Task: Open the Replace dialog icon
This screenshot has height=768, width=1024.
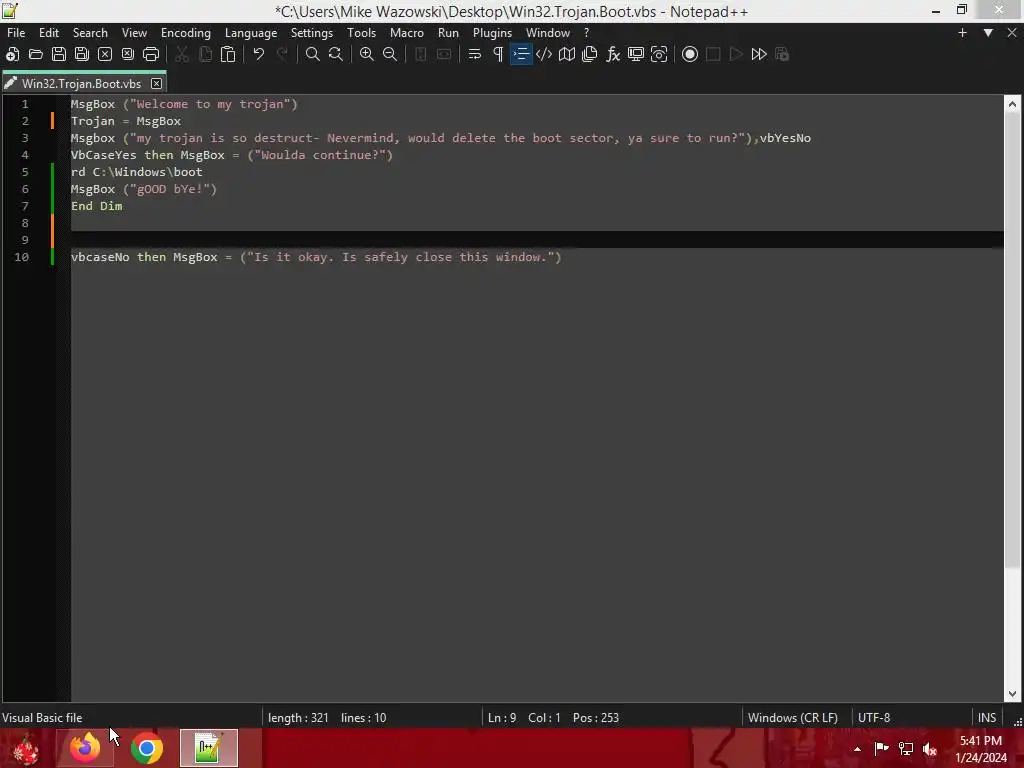Action: click(x=336, y=54)
